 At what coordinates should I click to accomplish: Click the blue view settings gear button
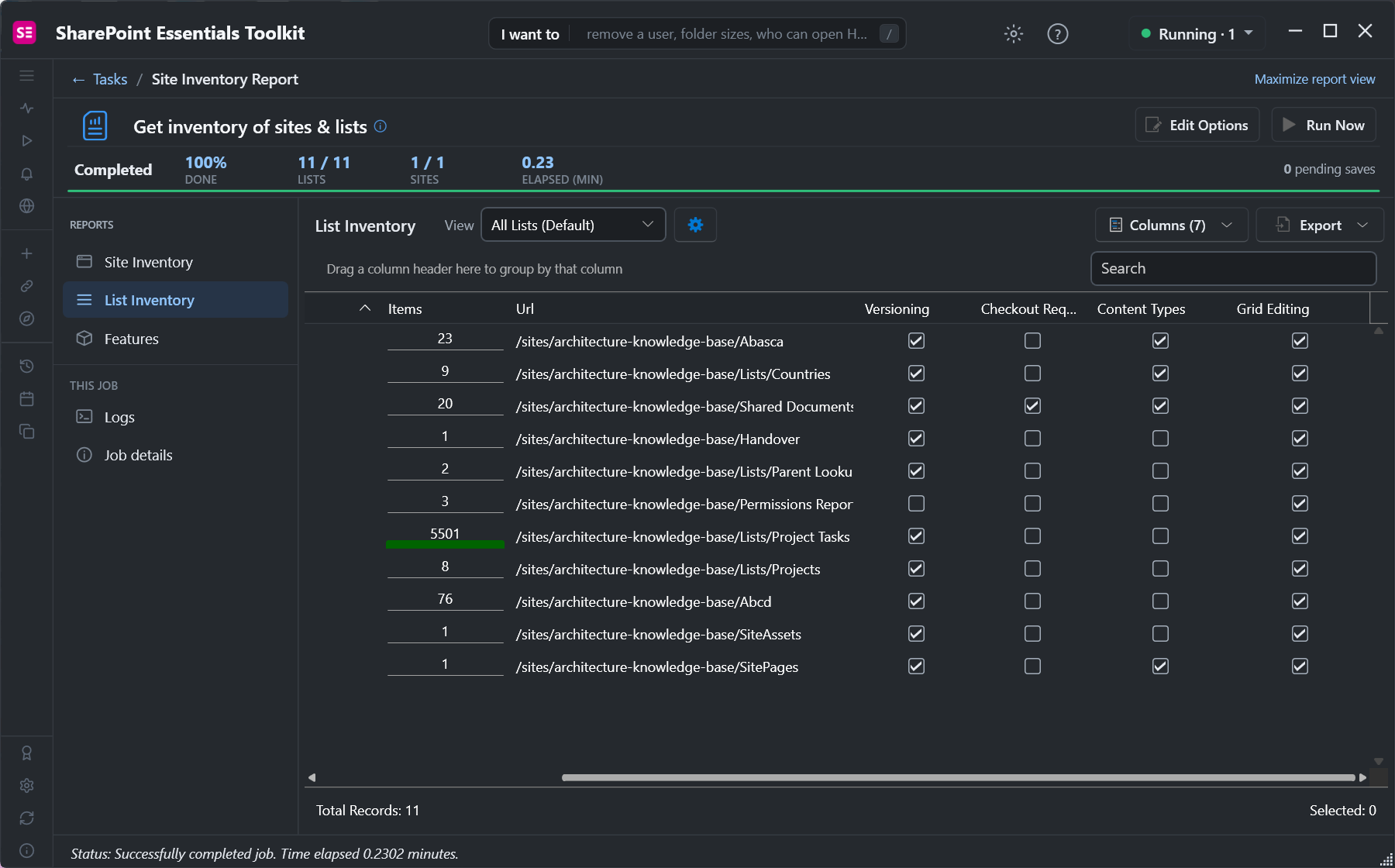695,225
